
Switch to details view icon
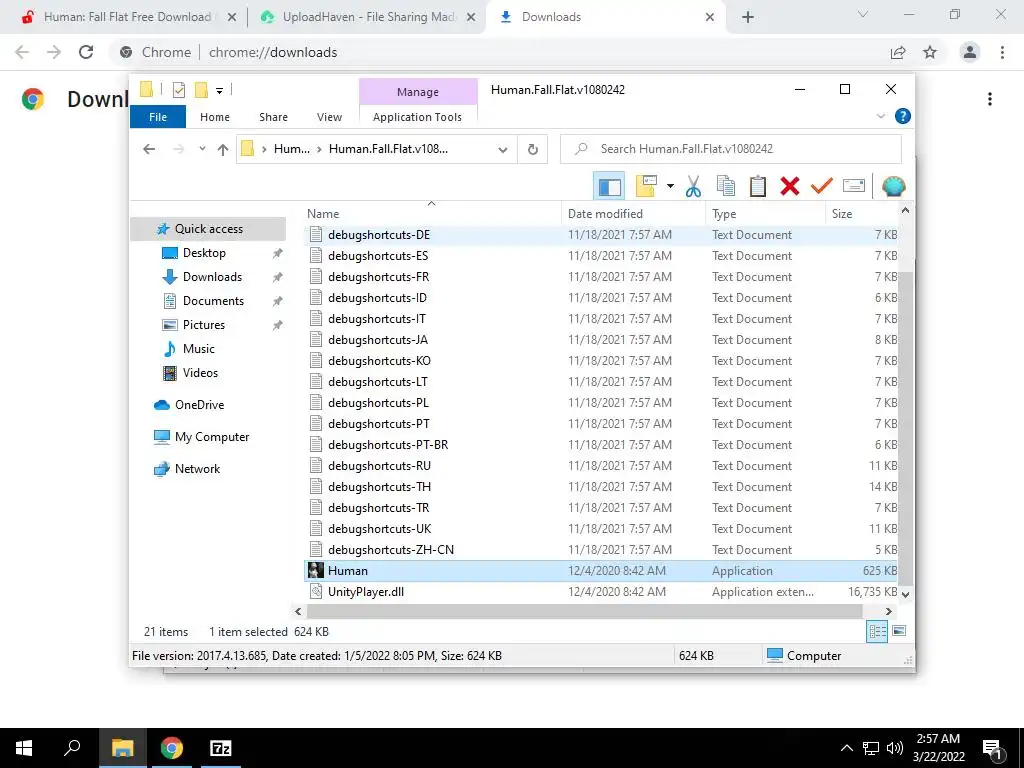877,632
